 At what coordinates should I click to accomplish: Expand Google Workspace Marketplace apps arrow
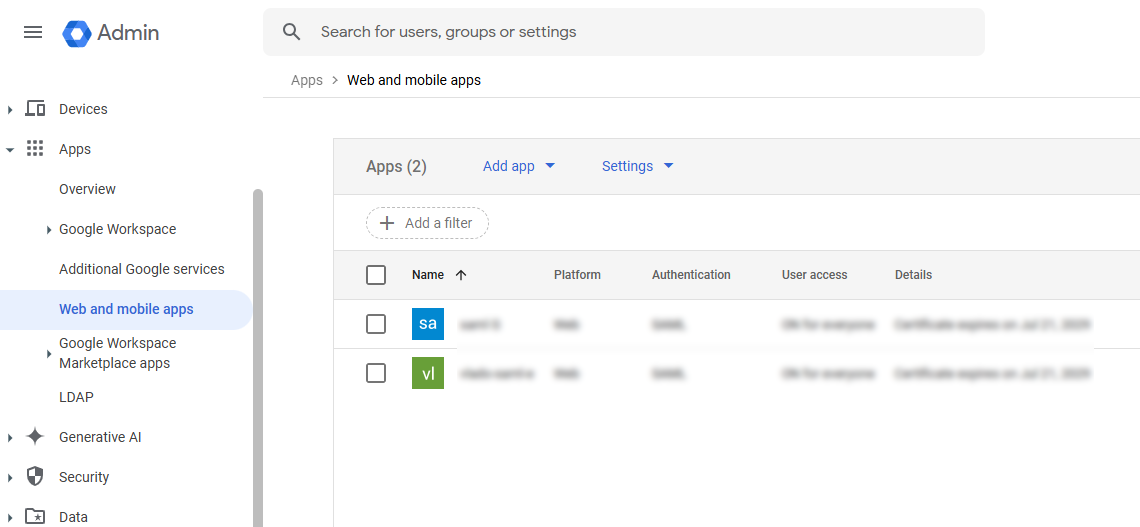click(x=49, y=353)
